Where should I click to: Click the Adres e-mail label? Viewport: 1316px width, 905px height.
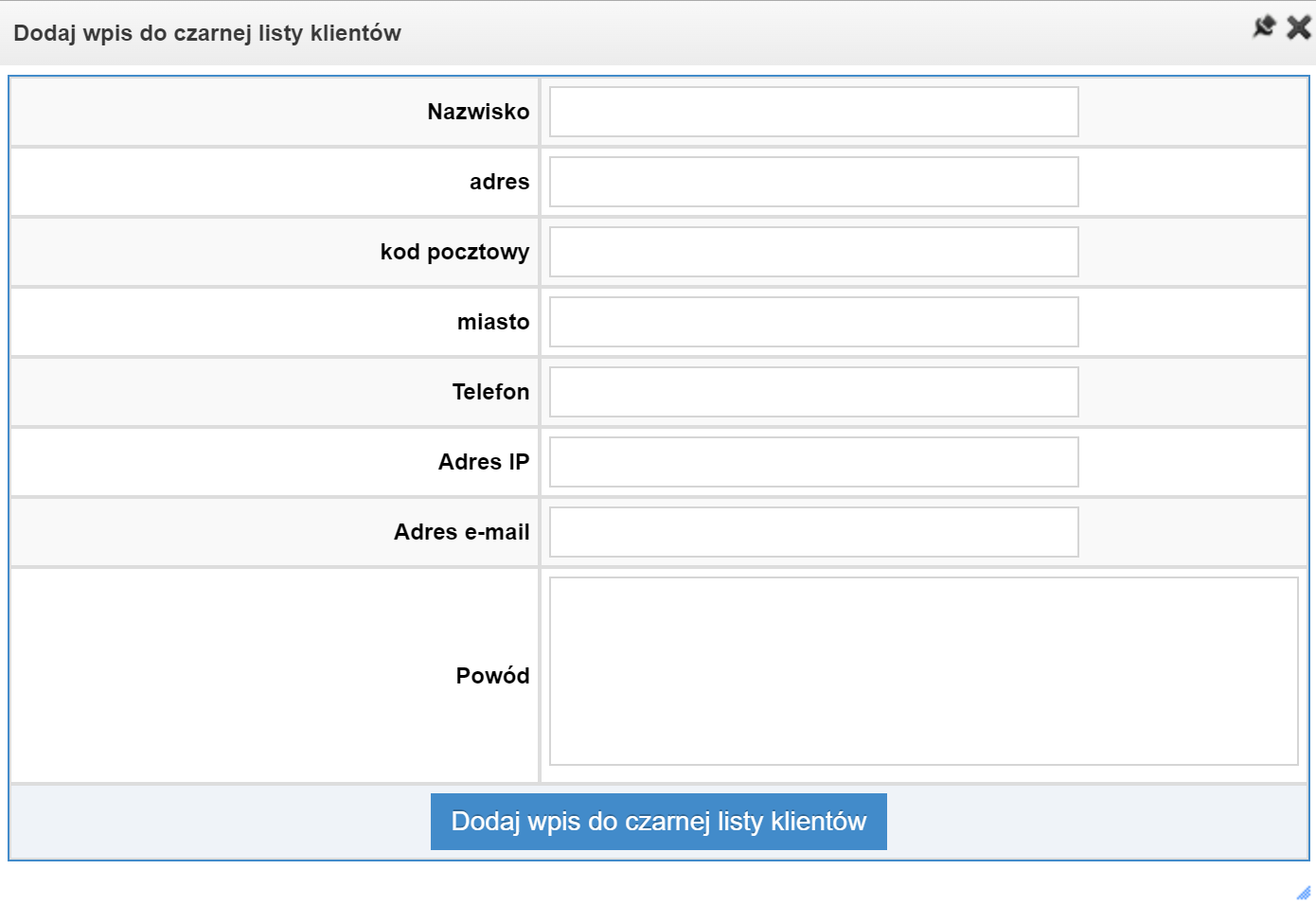click(462, 532)
